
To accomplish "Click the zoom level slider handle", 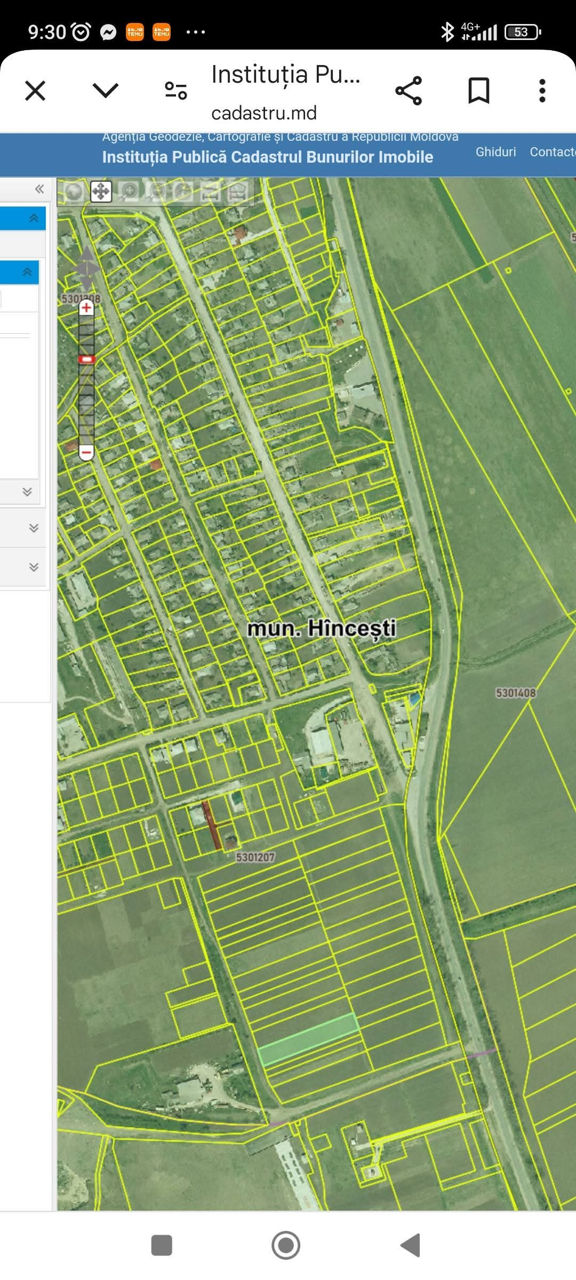I will [x=86, y=358].
